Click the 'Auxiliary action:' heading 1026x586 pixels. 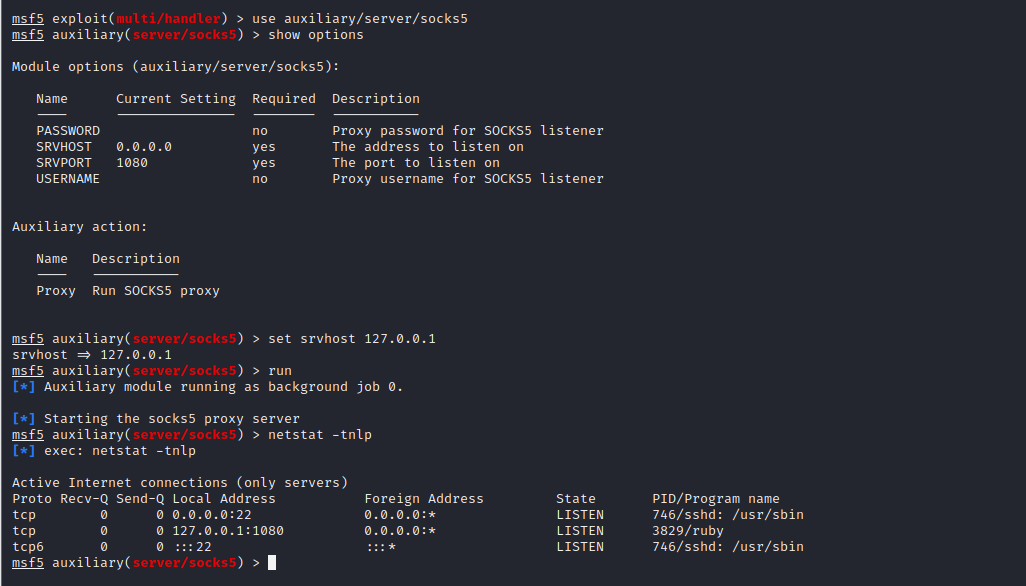(x=80, y=227)
